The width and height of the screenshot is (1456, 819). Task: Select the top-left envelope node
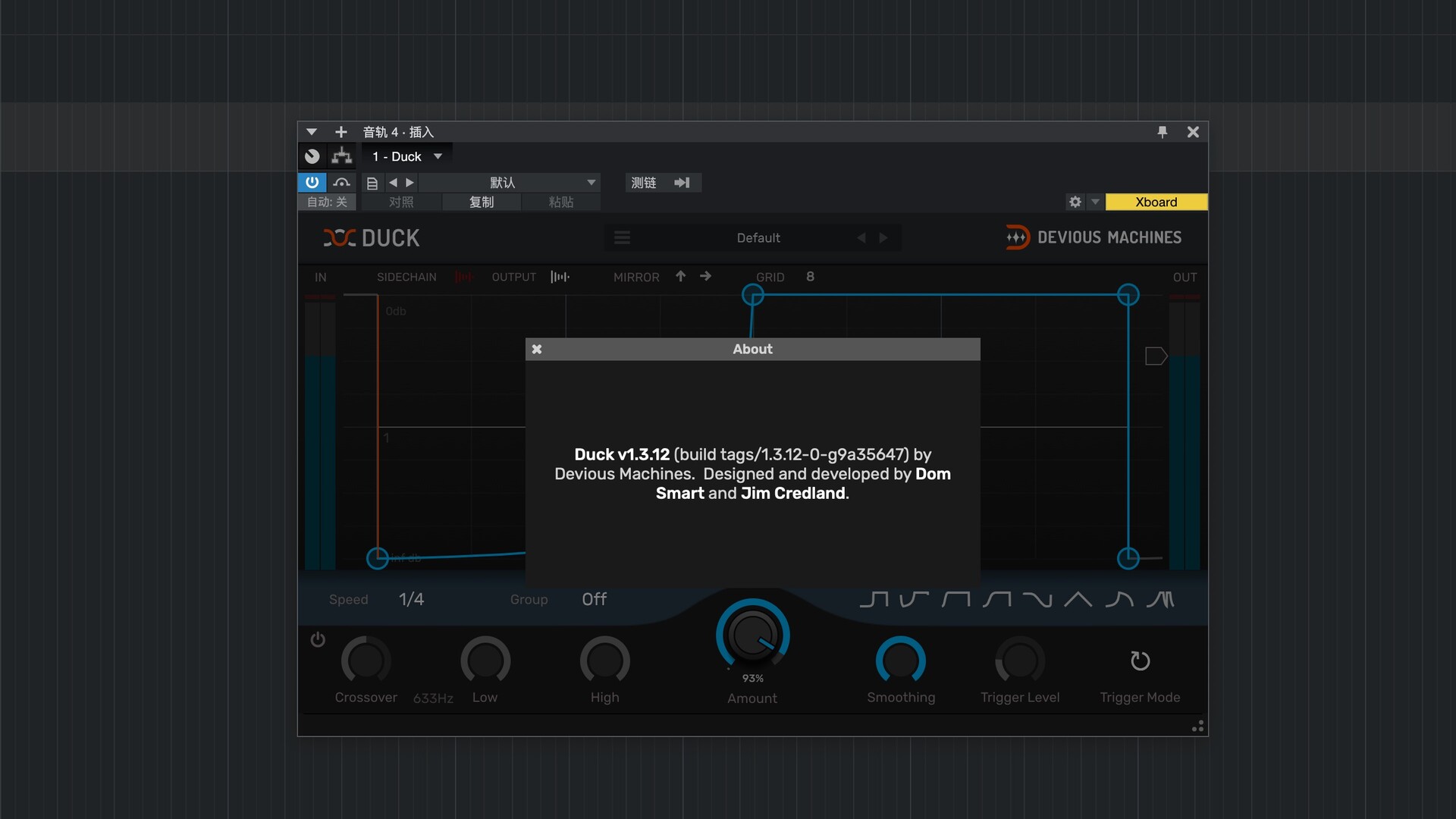click(x=753, y=295)
